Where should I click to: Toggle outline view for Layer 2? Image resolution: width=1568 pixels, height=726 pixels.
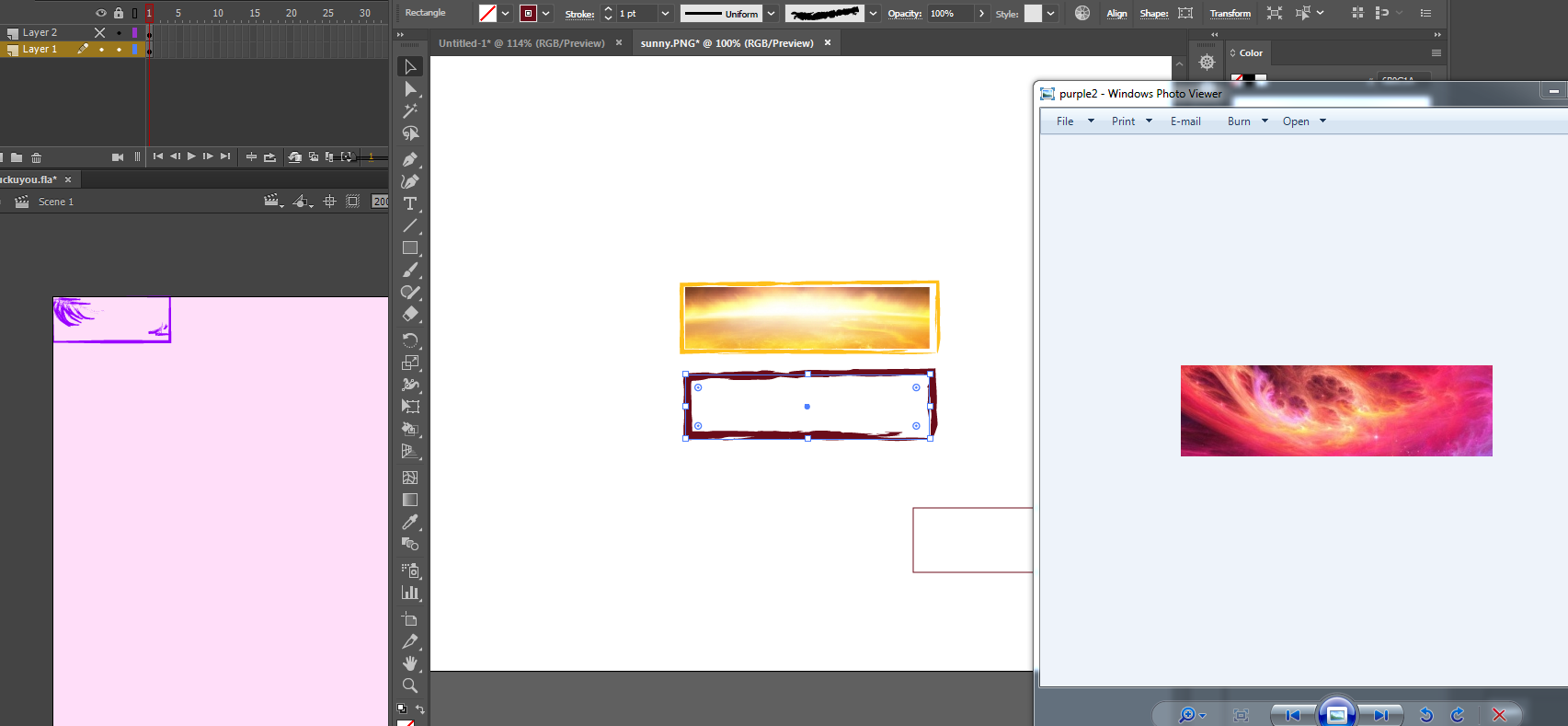pos(134,32)
